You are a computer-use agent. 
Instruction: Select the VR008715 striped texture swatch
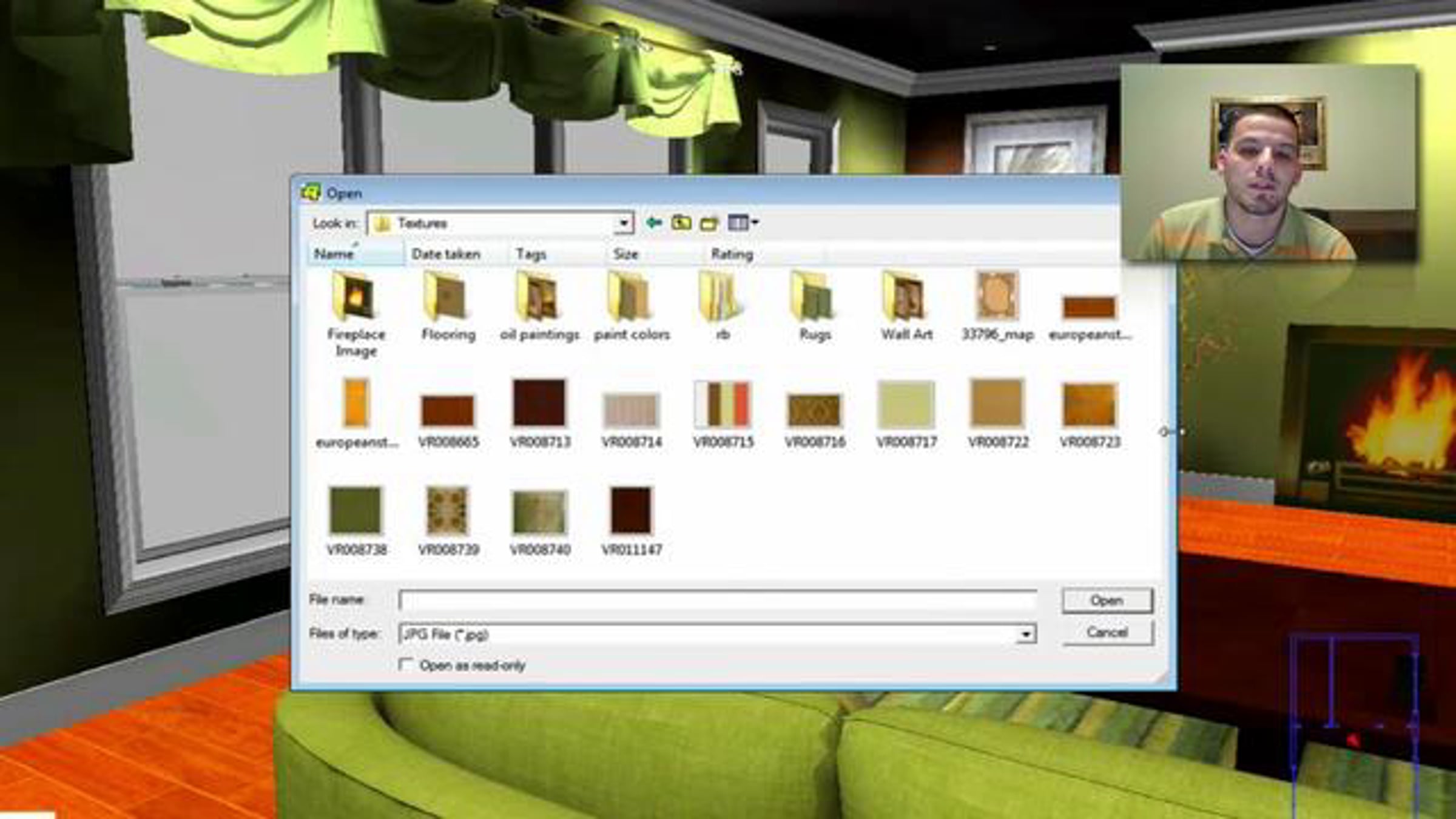click(x=723, y=405)
